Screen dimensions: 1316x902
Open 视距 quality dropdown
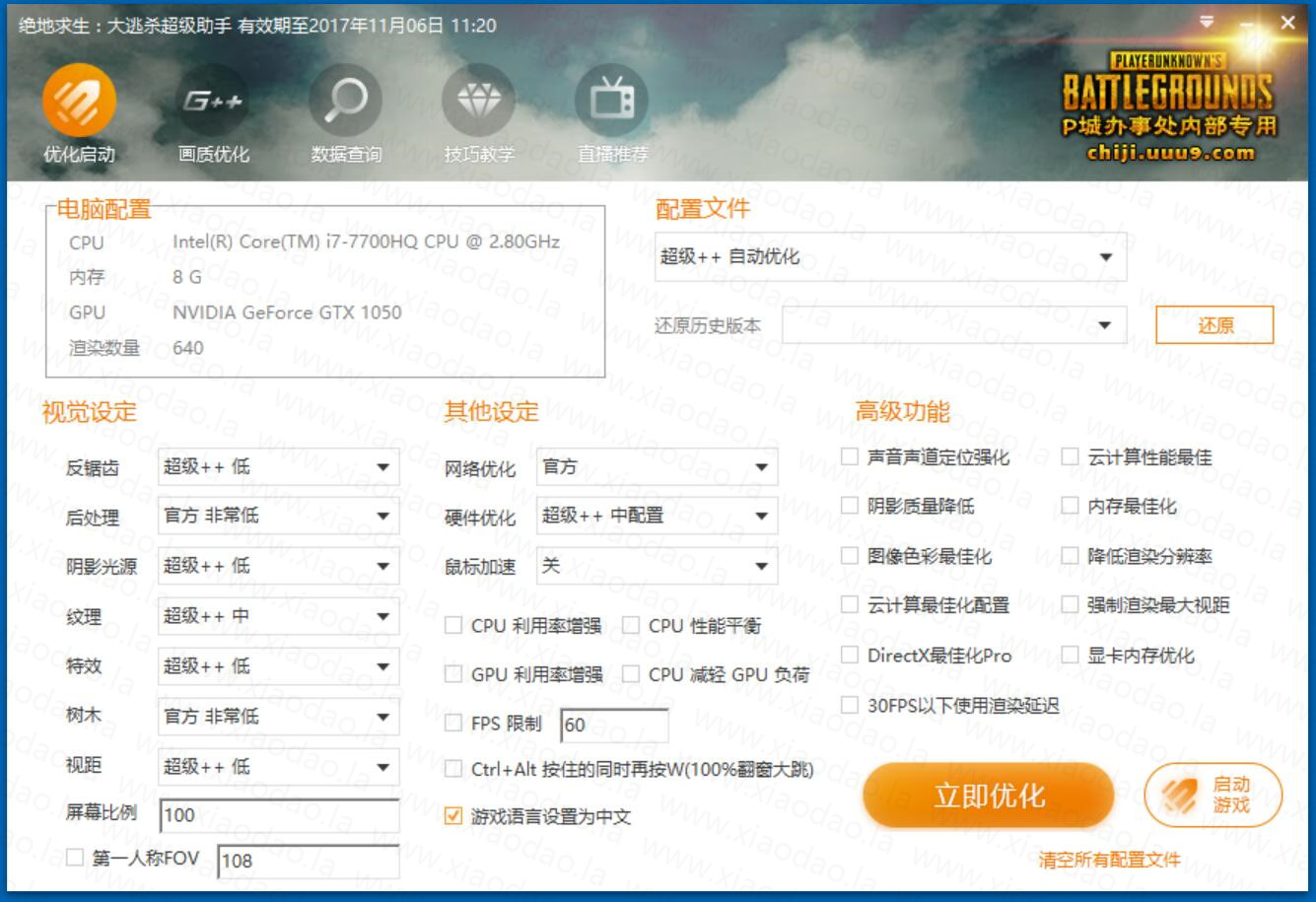click(279, 767)
